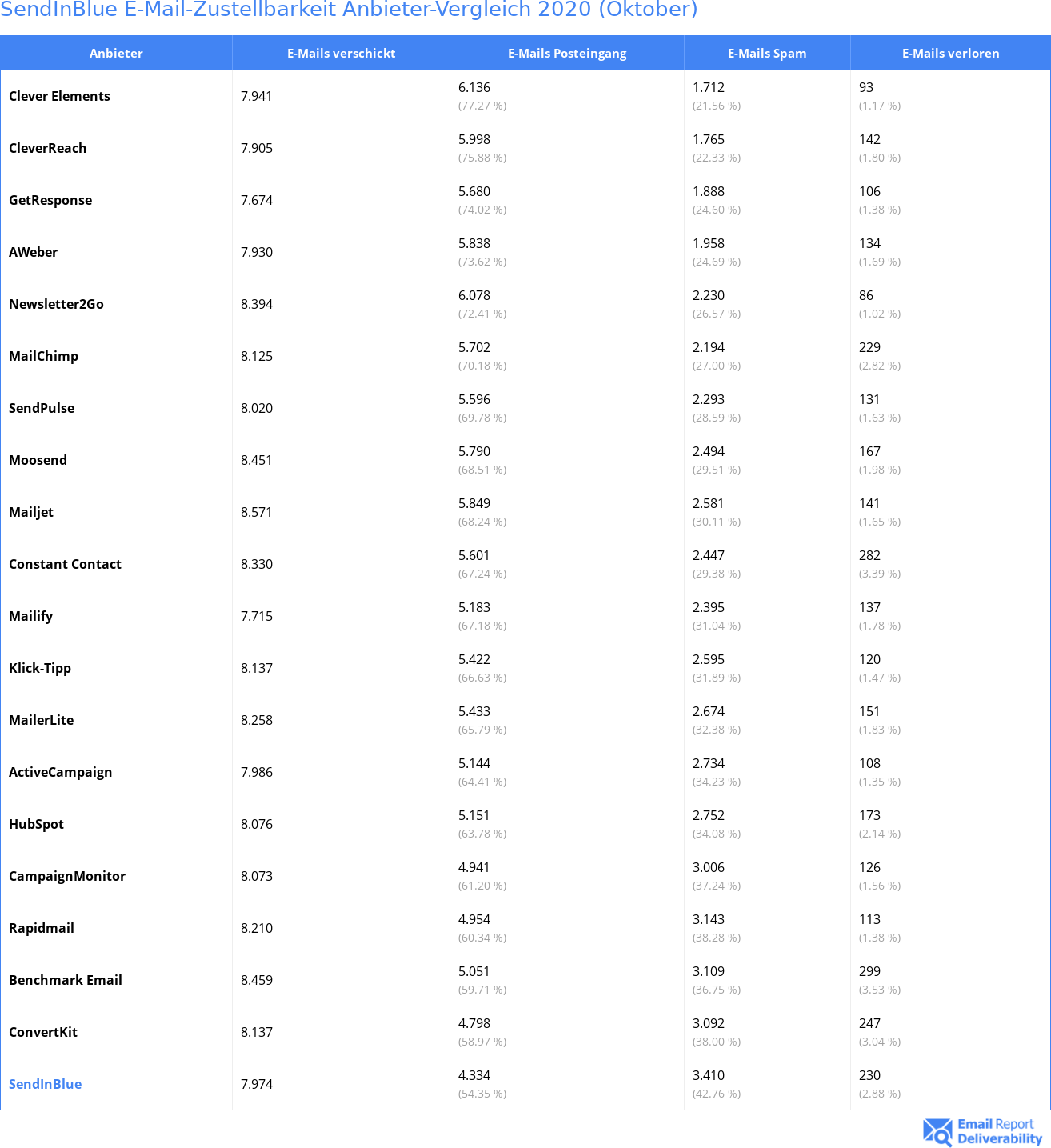This screenshot has height=1148, width=1051.
Task: Click the Benchmark Email row label
Action: (x=66, y=980)
